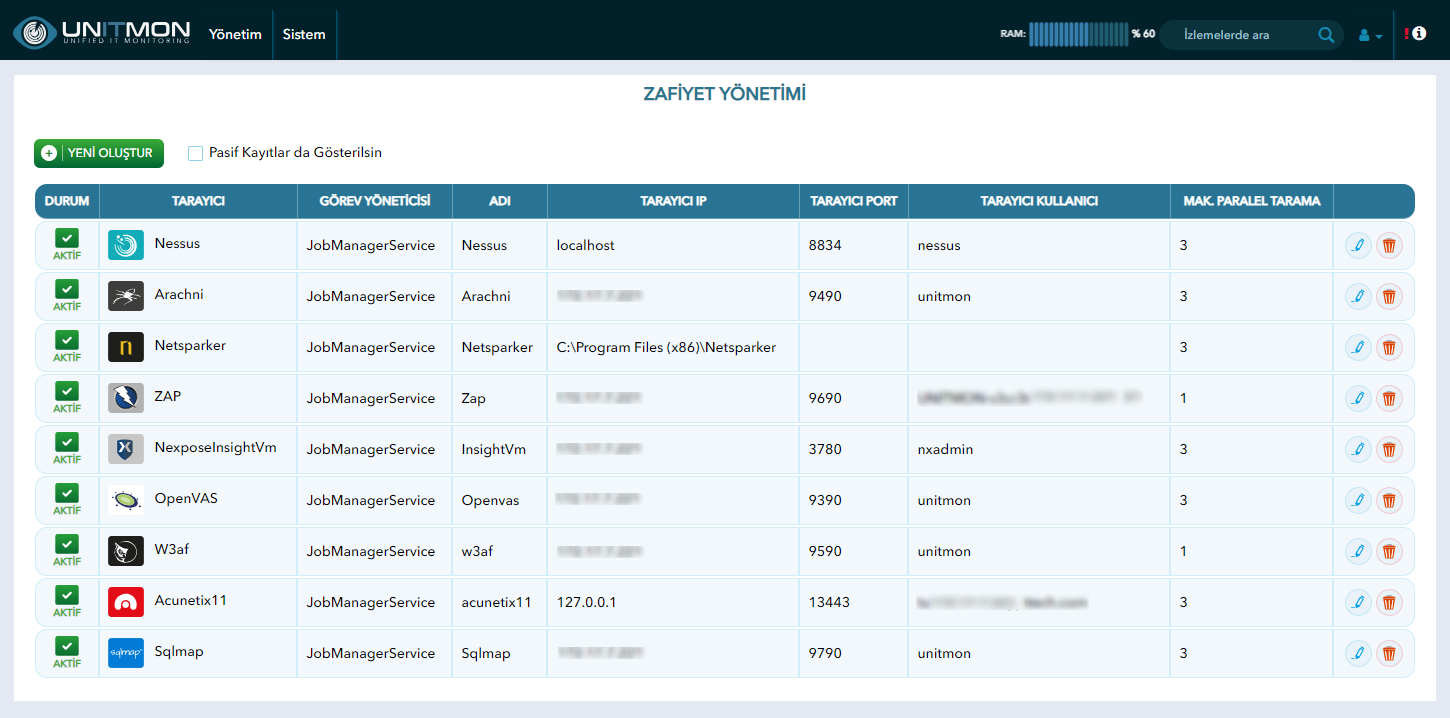Toggle ZAP active status checkbox
Viewport: 1450px width, 718px height.
click(x=67, y=391)
